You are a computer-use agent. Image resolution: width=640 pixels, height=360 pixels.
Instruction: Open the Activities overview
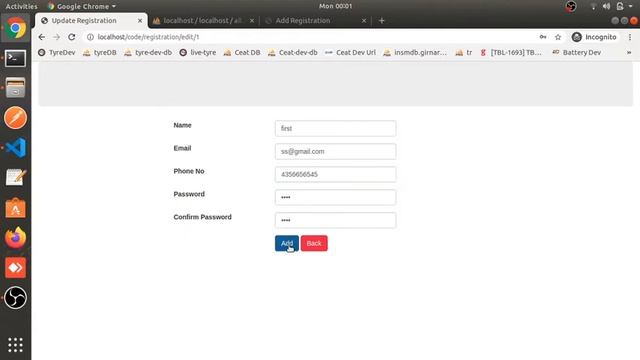click(21, 6)
